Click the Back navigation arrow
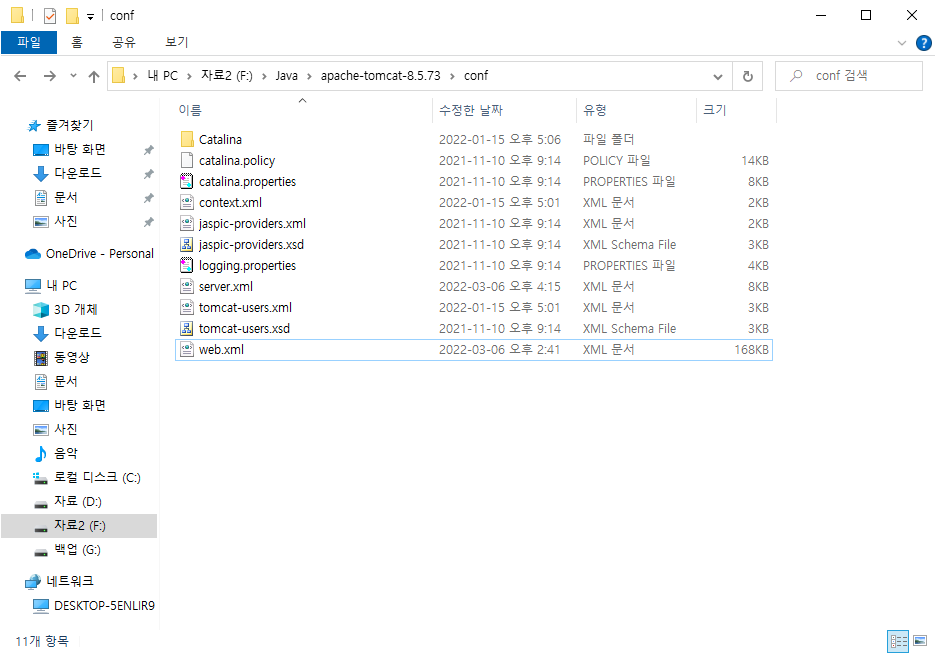 tap(20, 76)
